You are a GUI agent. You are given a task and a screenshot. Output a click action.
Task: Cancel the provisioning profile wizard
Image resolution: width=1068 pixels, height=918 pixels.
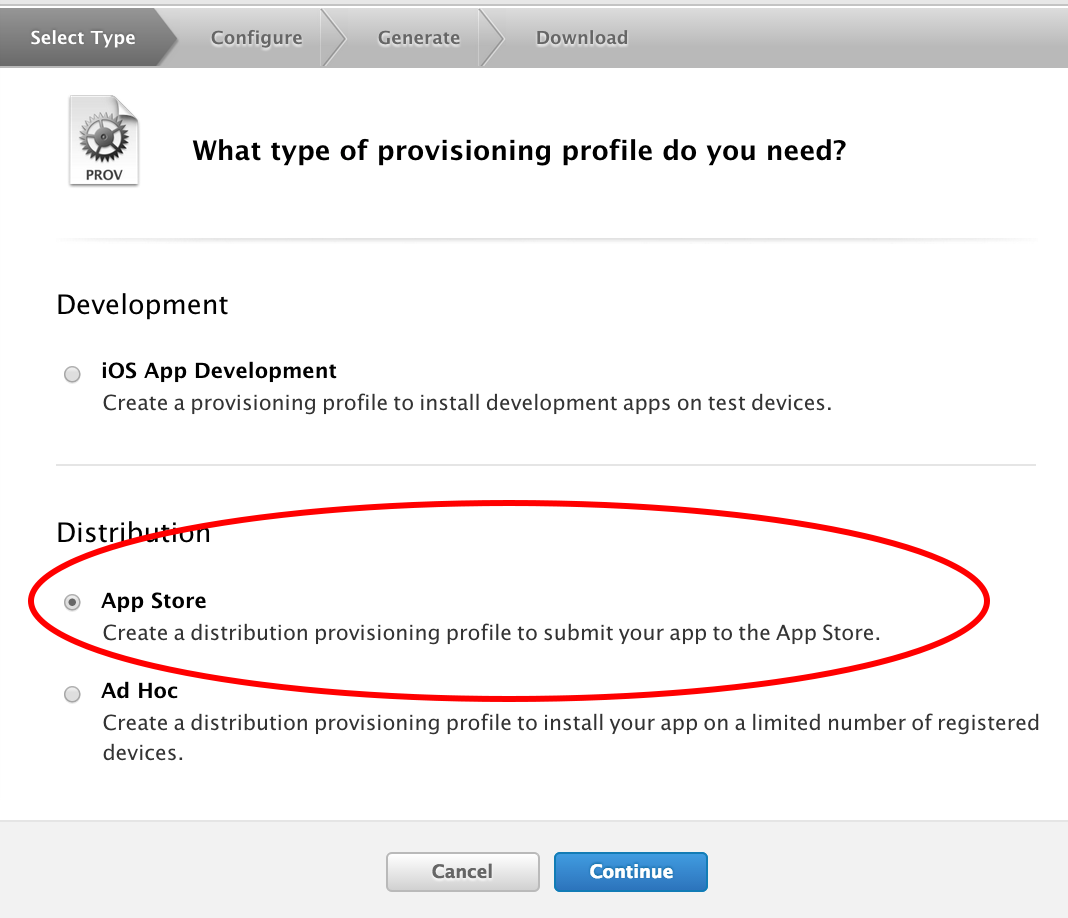pyautogui.click(x=462, y=872)
